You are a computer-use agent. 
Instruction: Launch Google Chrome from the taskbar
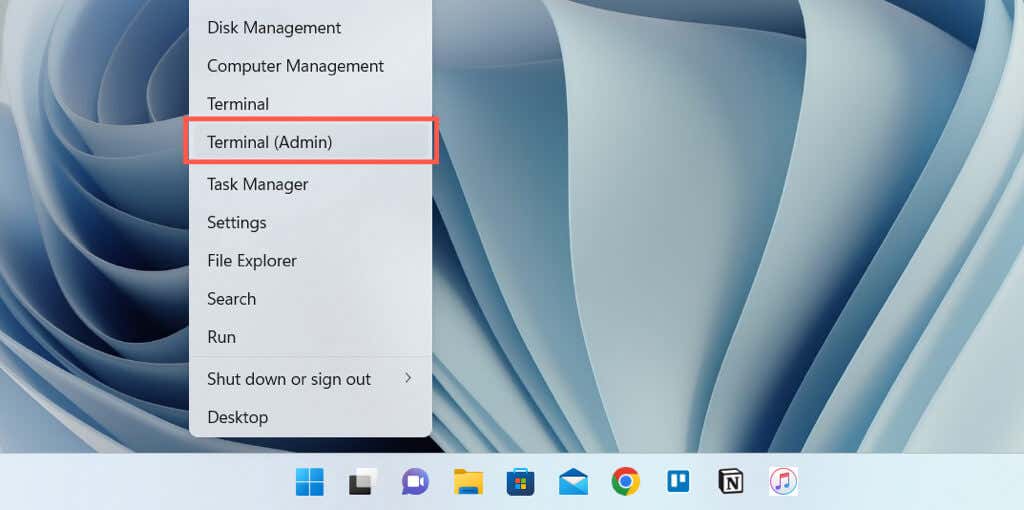tap(626, 482)
